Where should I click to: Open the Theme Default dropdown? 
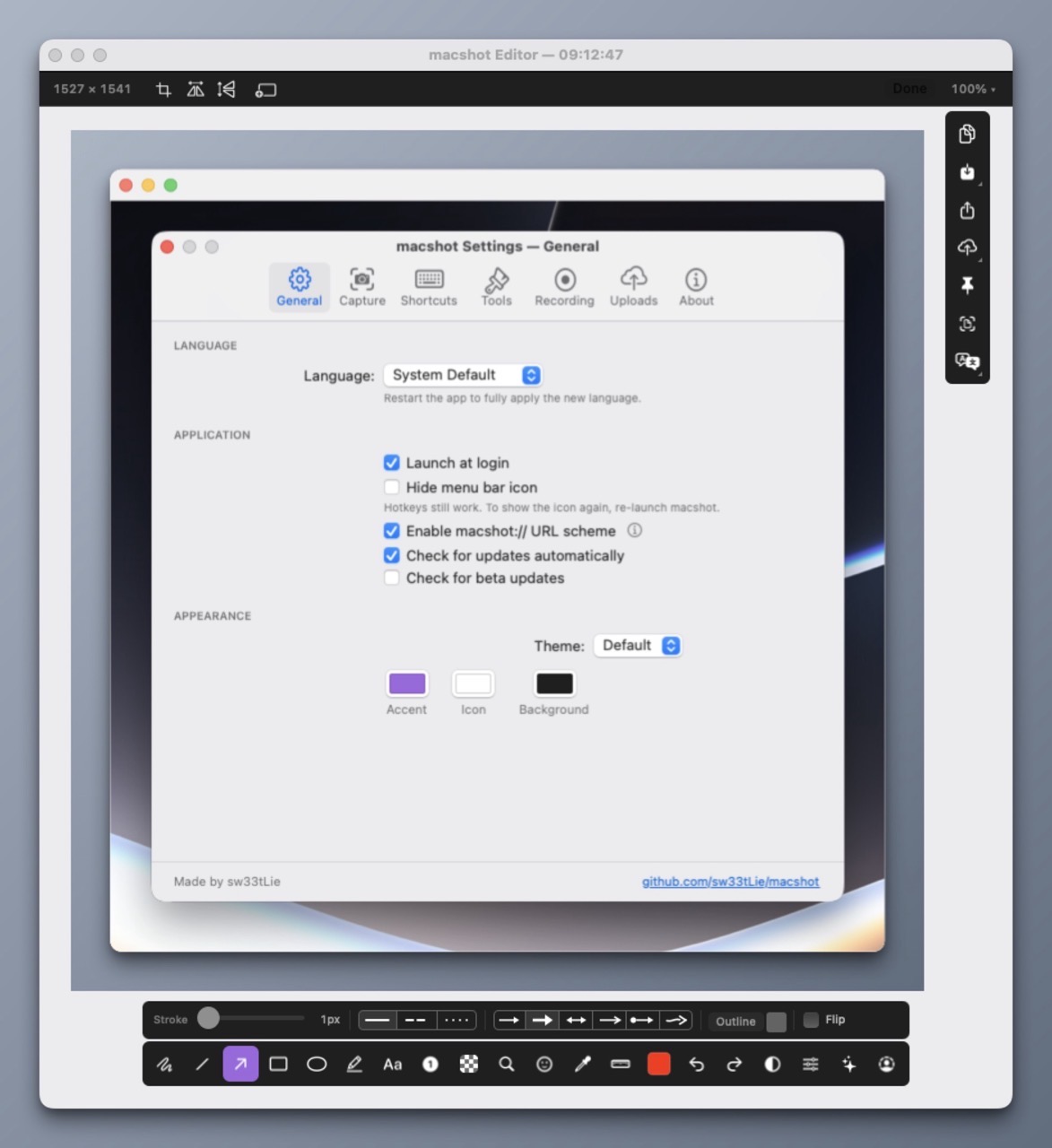(x=638, y=646)
